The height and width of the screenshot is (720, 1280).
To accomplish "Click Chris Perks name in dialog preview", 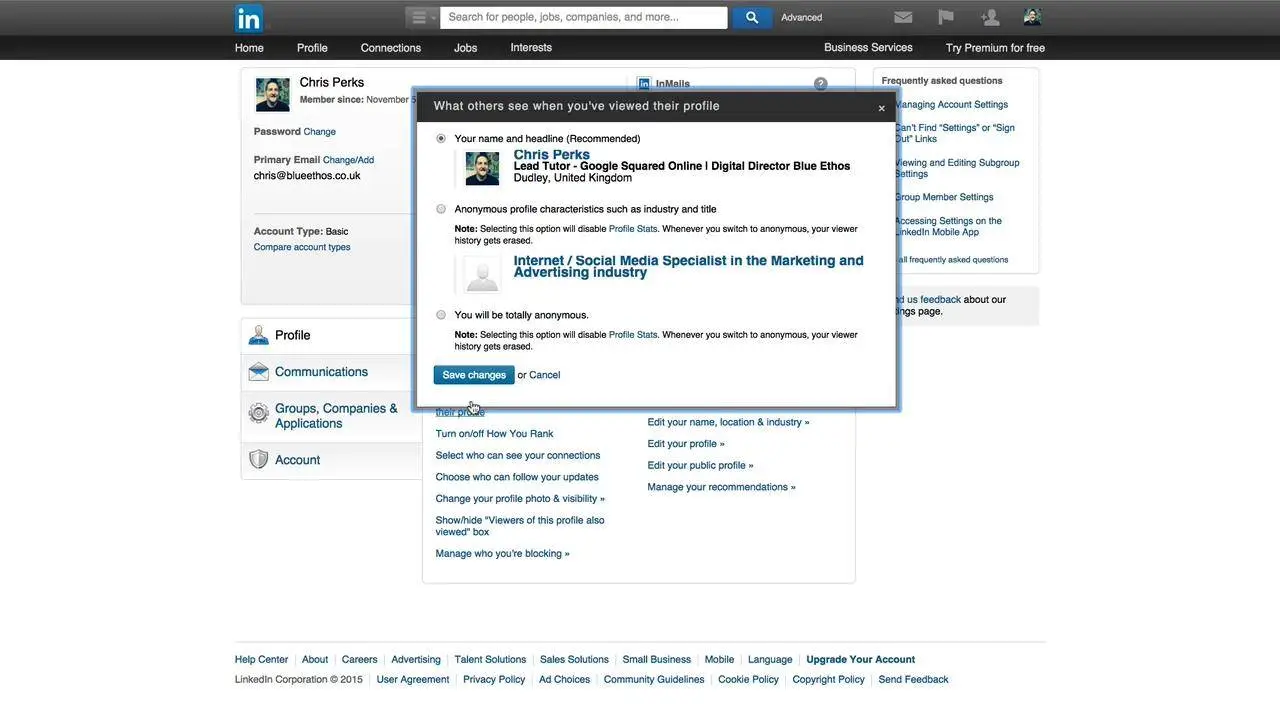I will 552,155.
